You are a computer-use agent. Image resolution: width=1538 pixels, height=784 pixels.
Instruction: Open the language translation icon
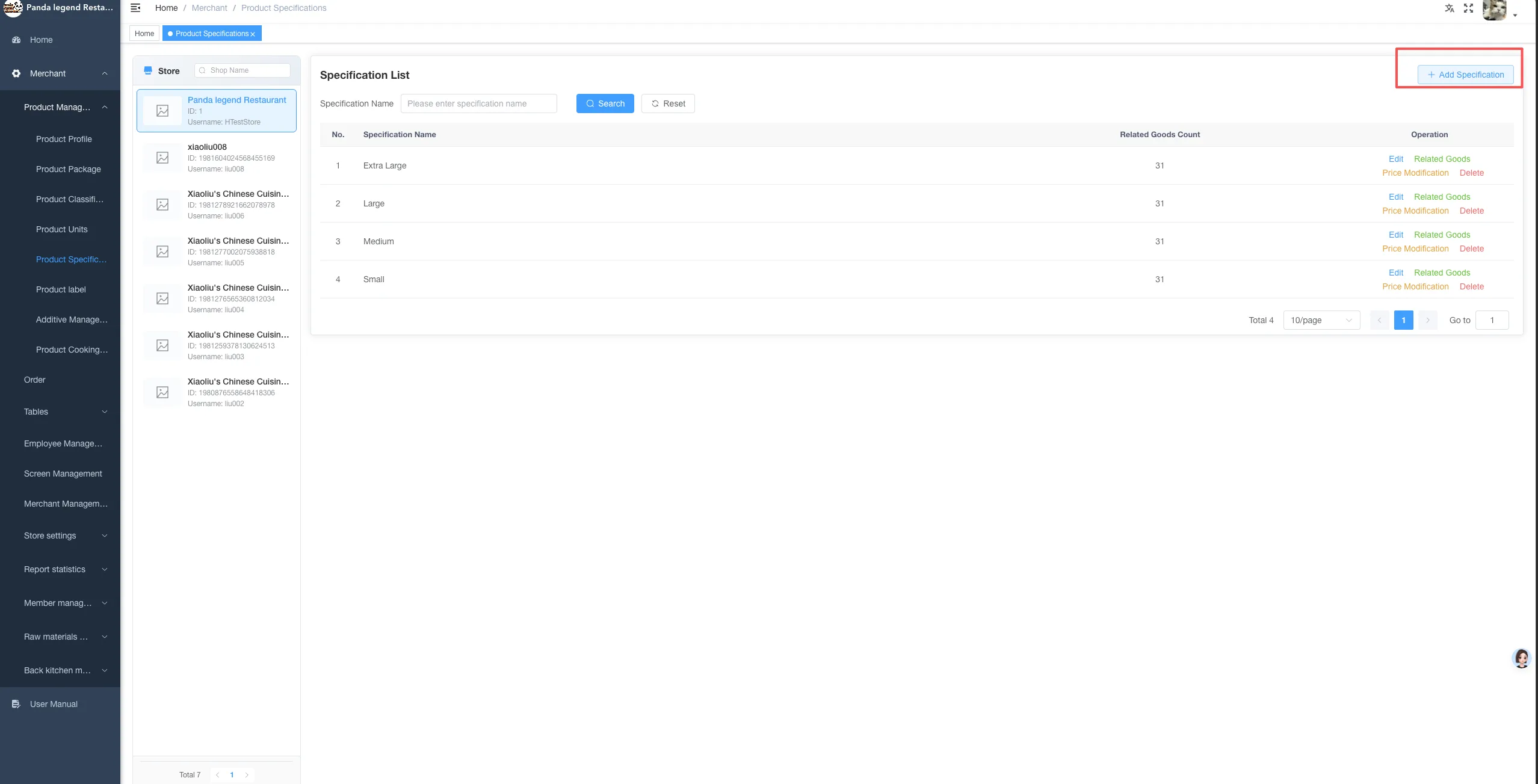click(x=1450, y=8)
